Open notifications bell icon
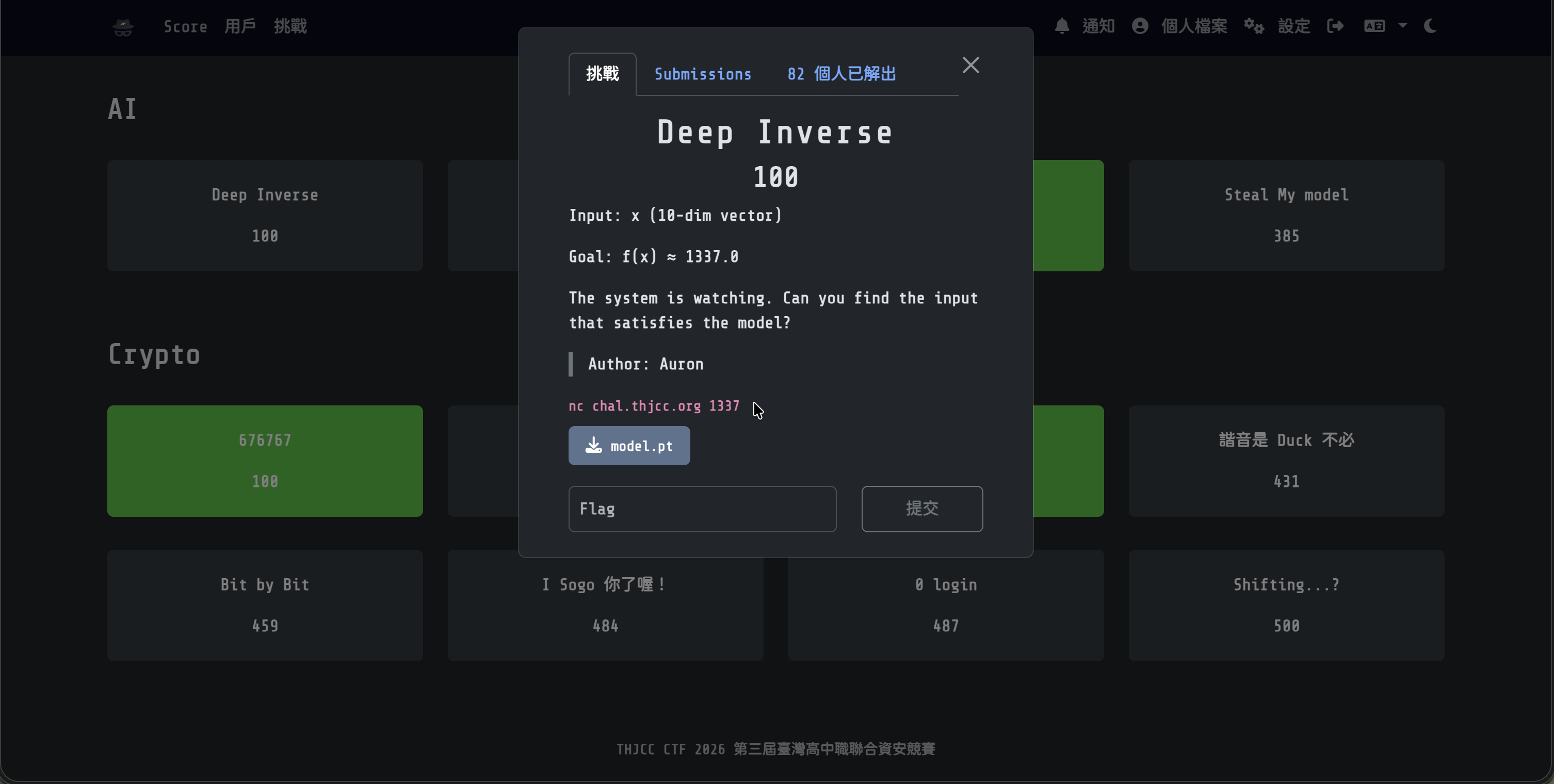The width and height of the screenshot is (1554, 784). click(x=1062, y=26)
